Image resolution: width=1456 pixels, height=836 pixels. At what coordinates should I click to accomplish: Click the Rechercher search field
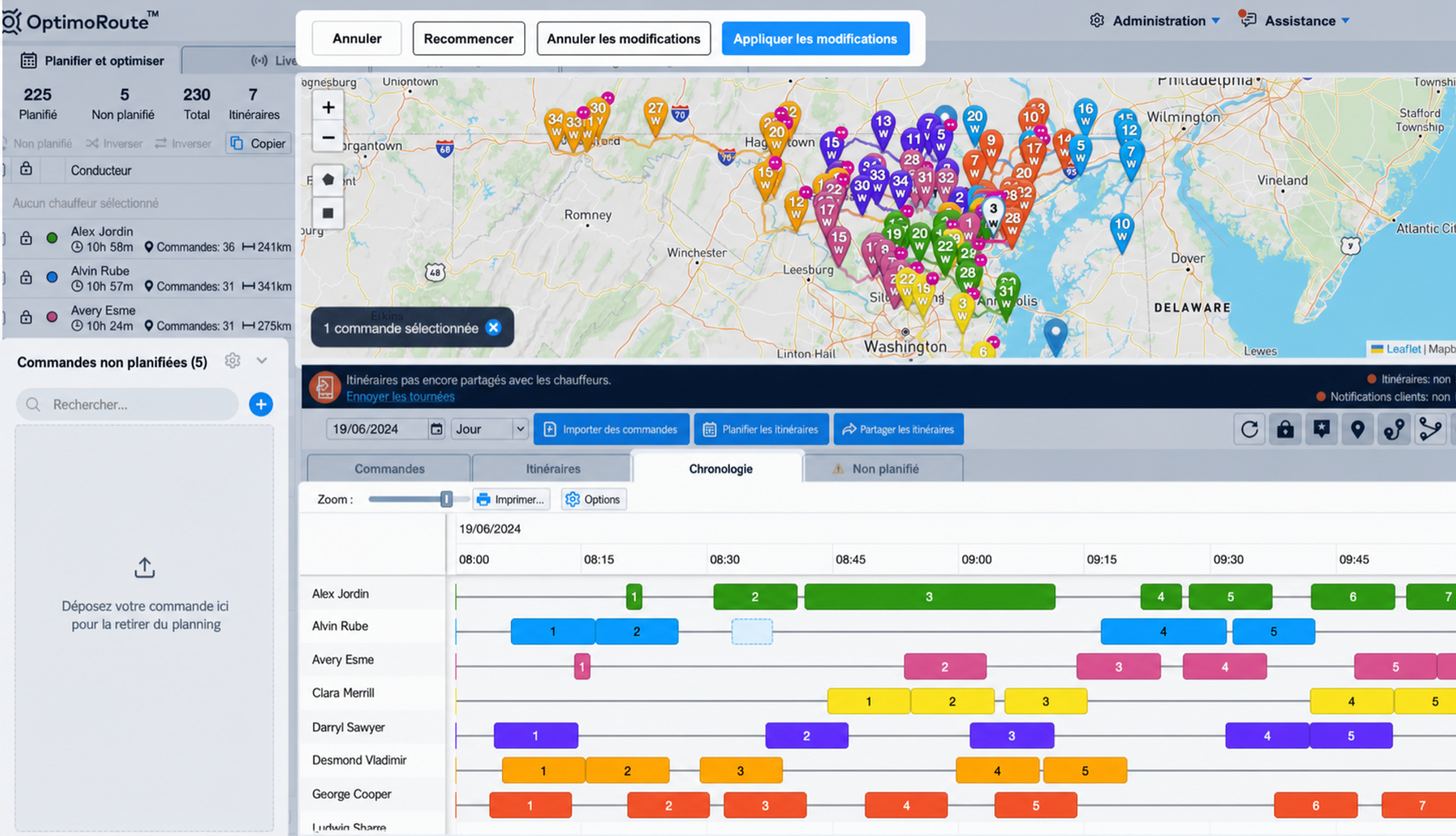(127, 404)
